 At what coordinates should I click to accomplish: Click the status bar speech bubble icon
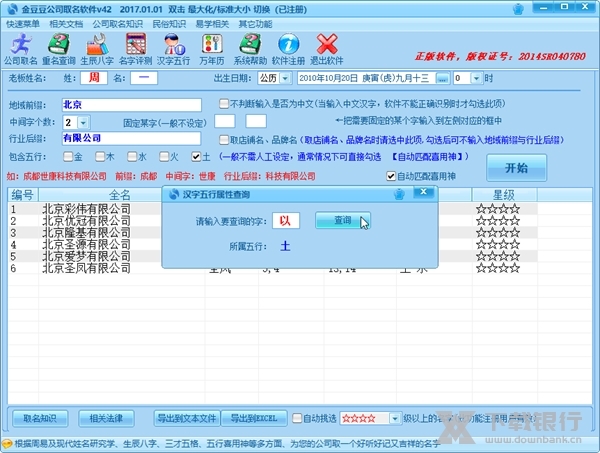click(x=7, y=444)
